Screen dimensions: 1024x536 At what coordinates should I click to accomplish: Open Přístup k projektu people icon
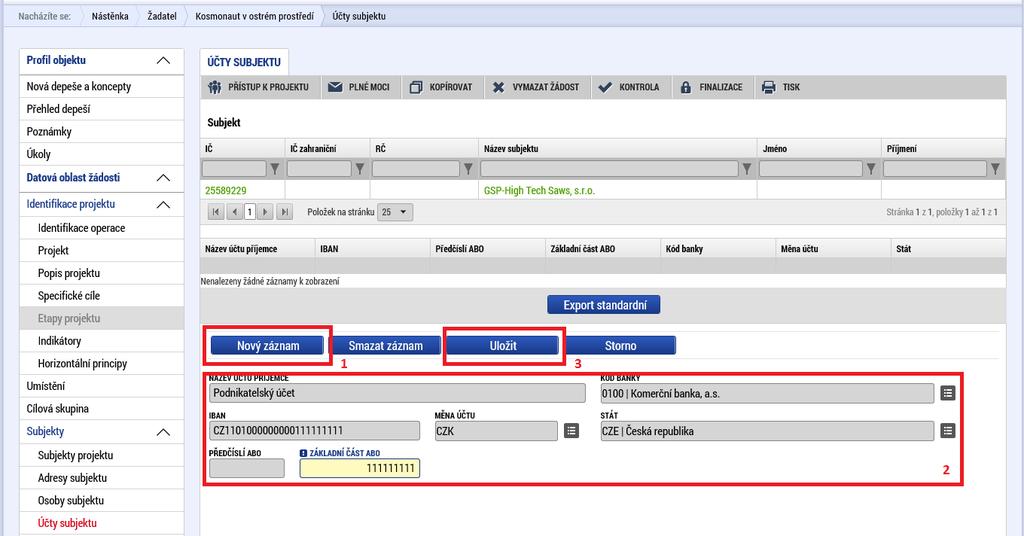pyautogui.click(x=215, y=87)
